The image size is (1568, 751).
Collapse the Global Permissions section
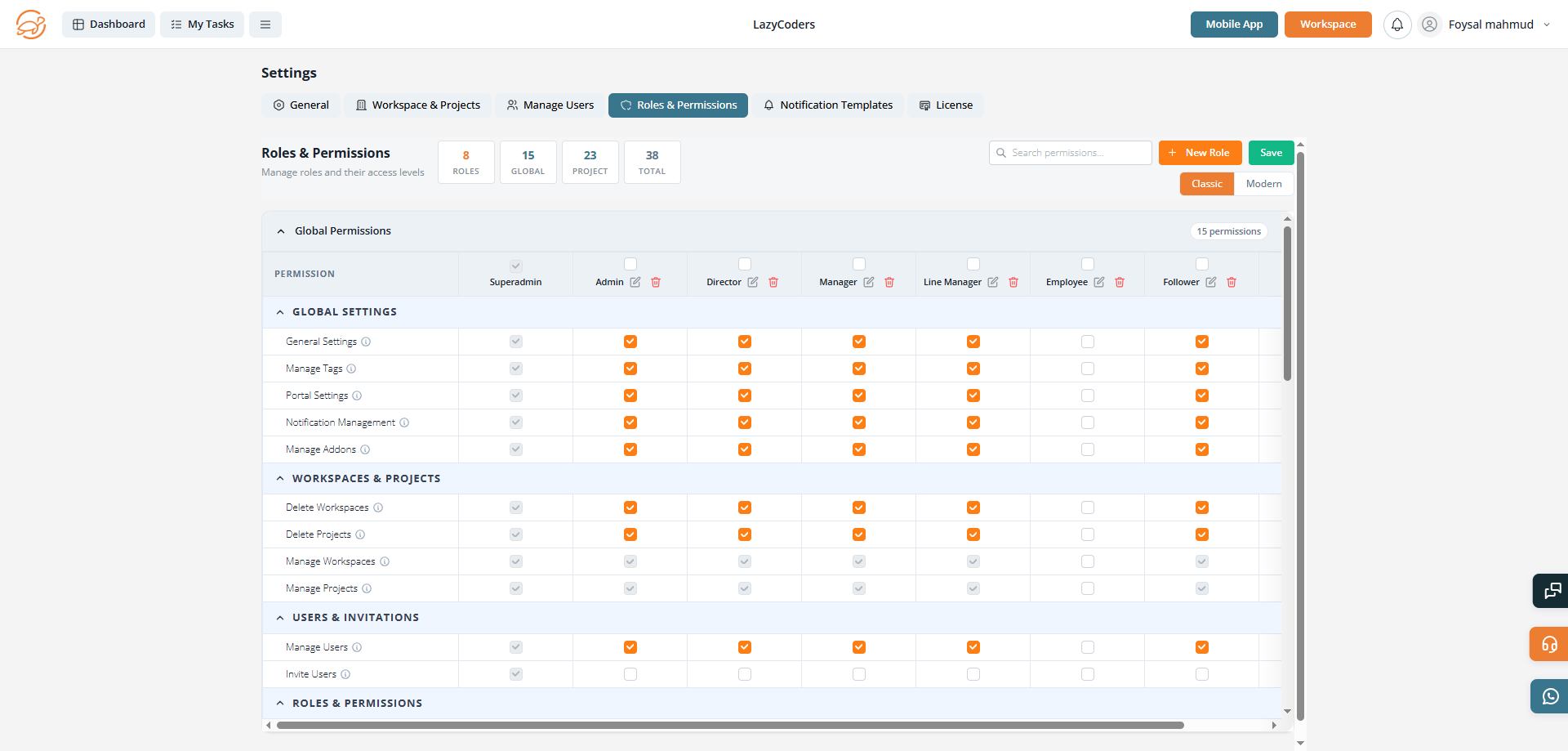(x=281, y=231)
